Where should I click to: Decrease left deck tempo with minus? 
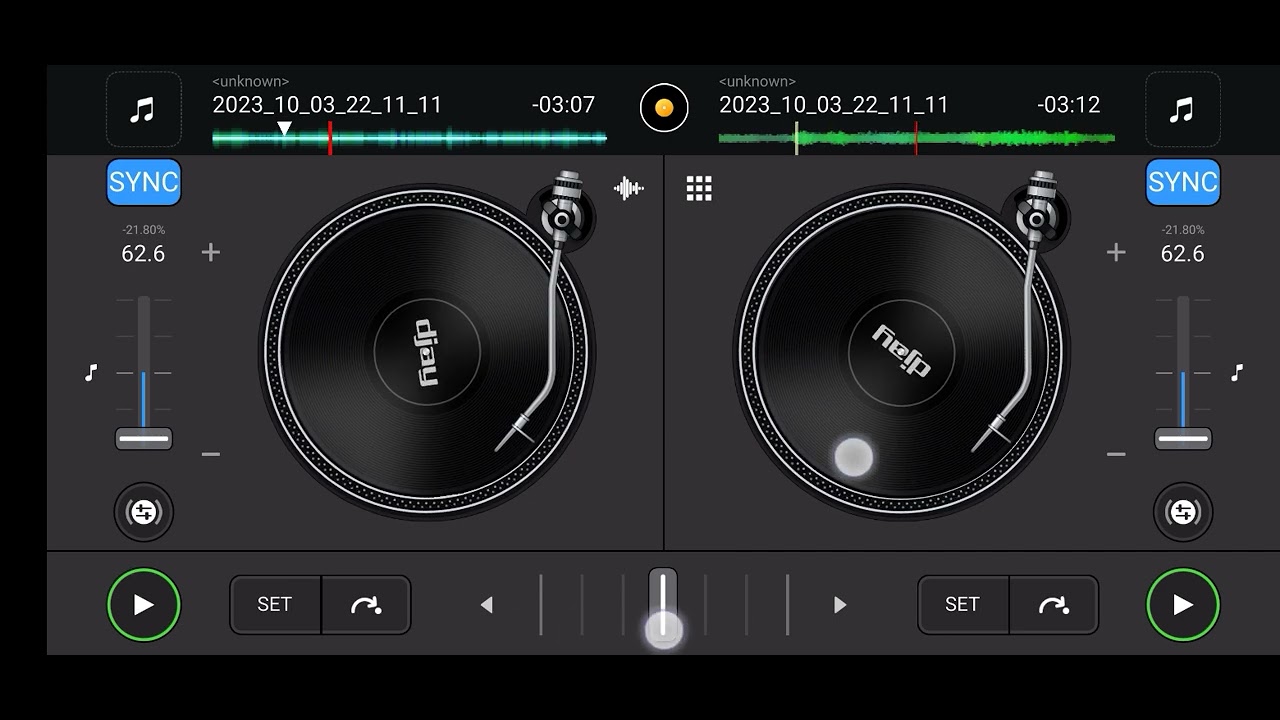(210, 454)
